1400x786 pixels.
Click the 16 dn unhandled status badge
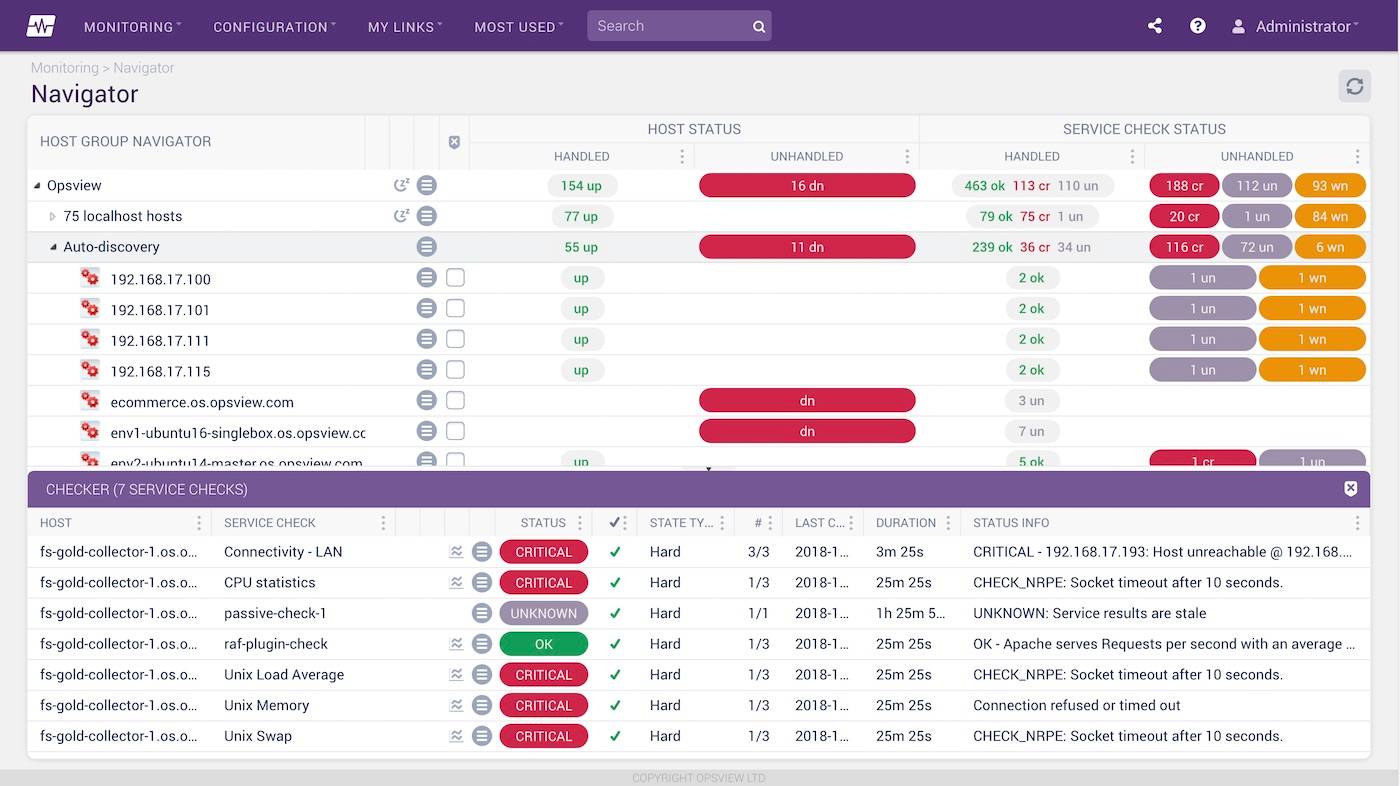pos(807,185)
